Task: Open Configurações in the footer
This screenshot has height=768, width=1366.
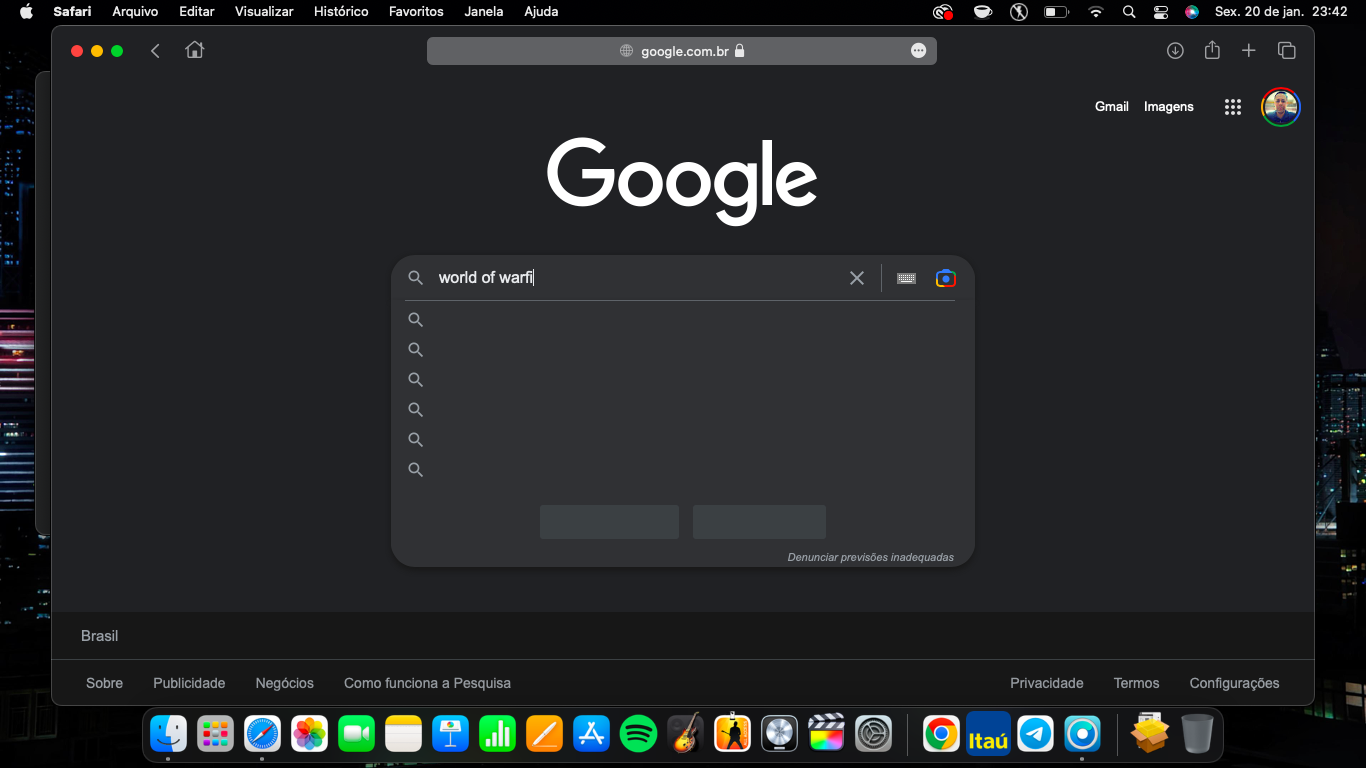Action: click(x=1234, y=683)
